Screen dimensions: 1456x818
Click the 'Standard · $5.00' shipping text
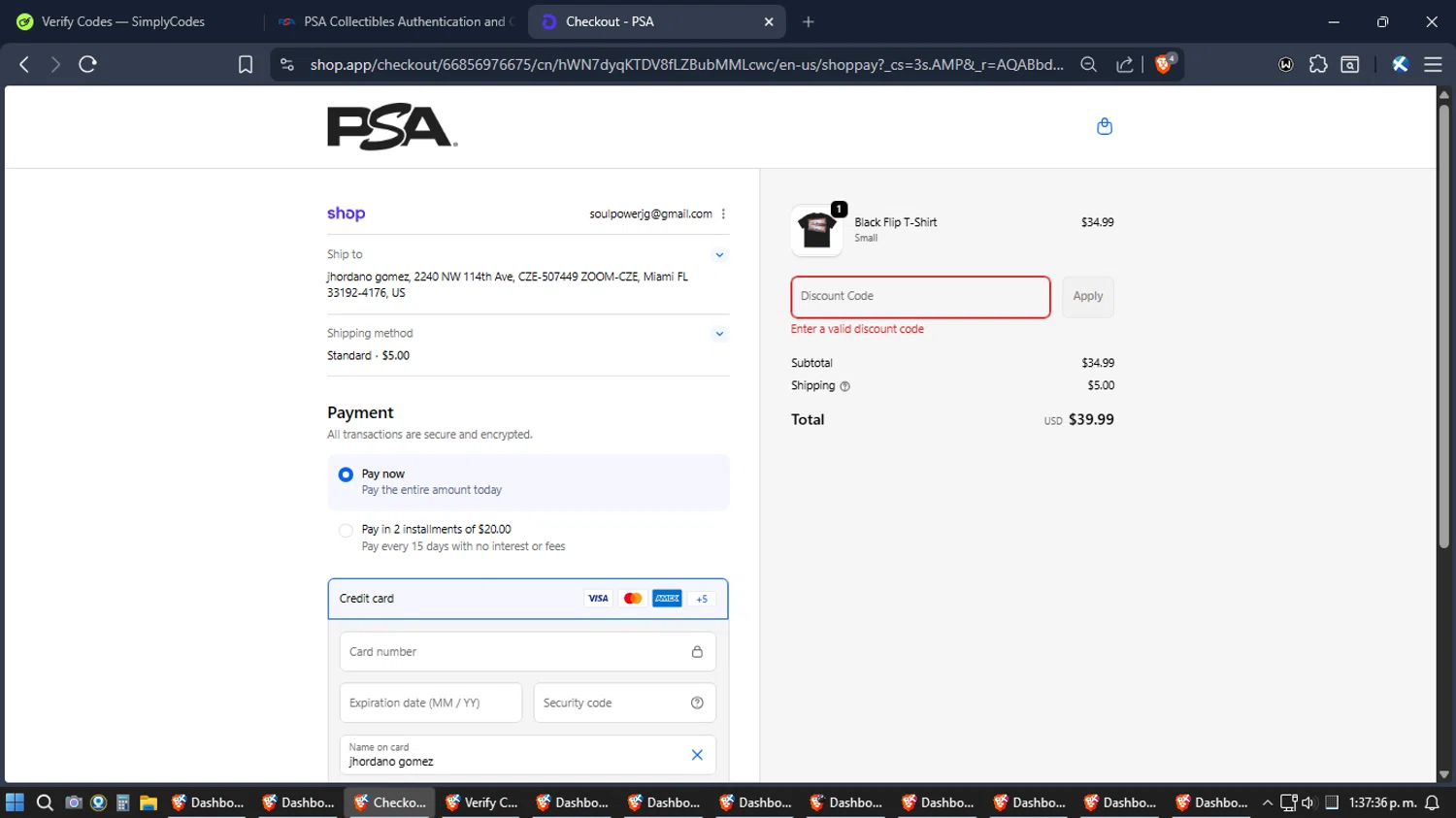(368, 356)
